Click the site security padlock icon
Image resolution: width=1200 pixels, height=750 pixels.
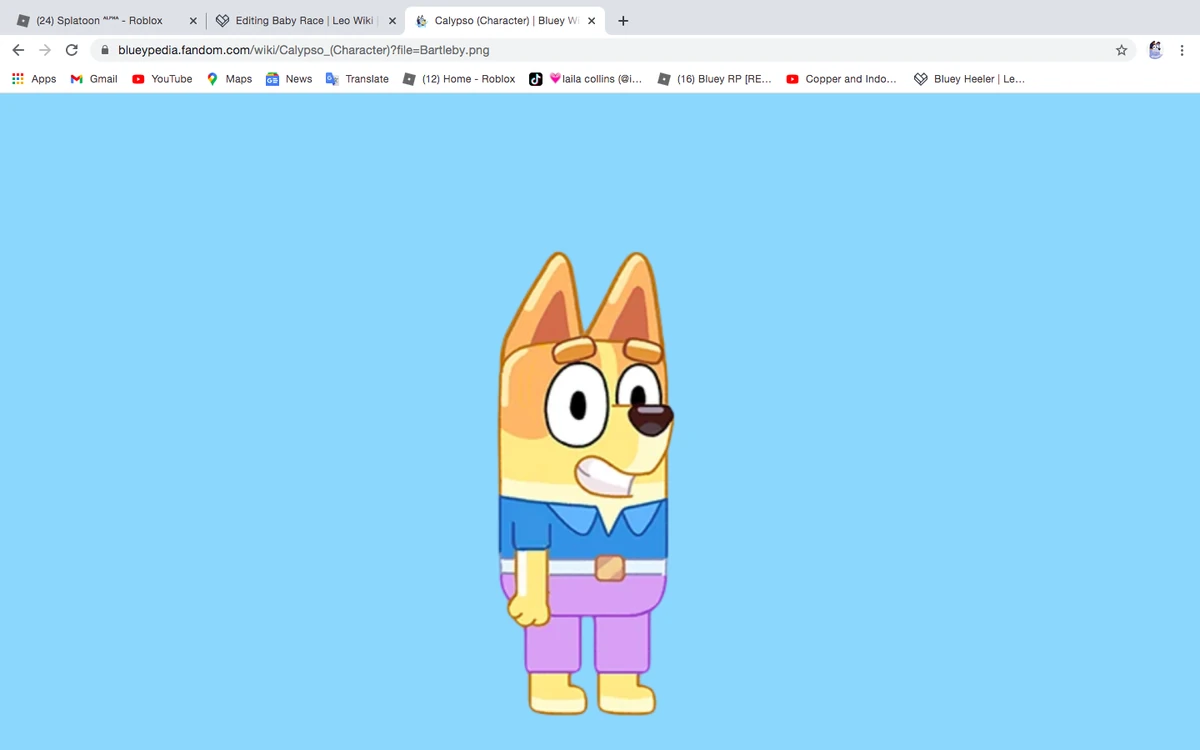[x=103, y=48]
